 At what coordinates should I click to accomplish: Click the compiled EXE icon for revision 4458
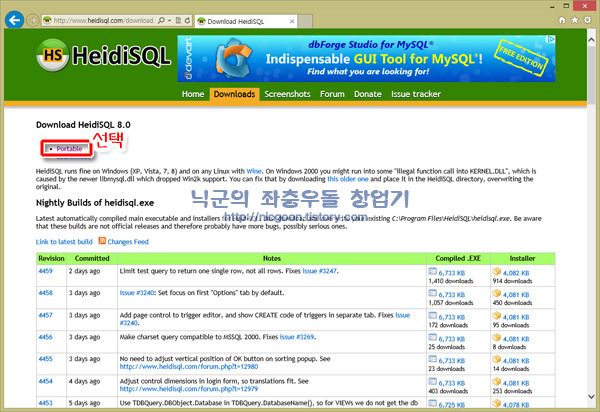pos(432,293)
